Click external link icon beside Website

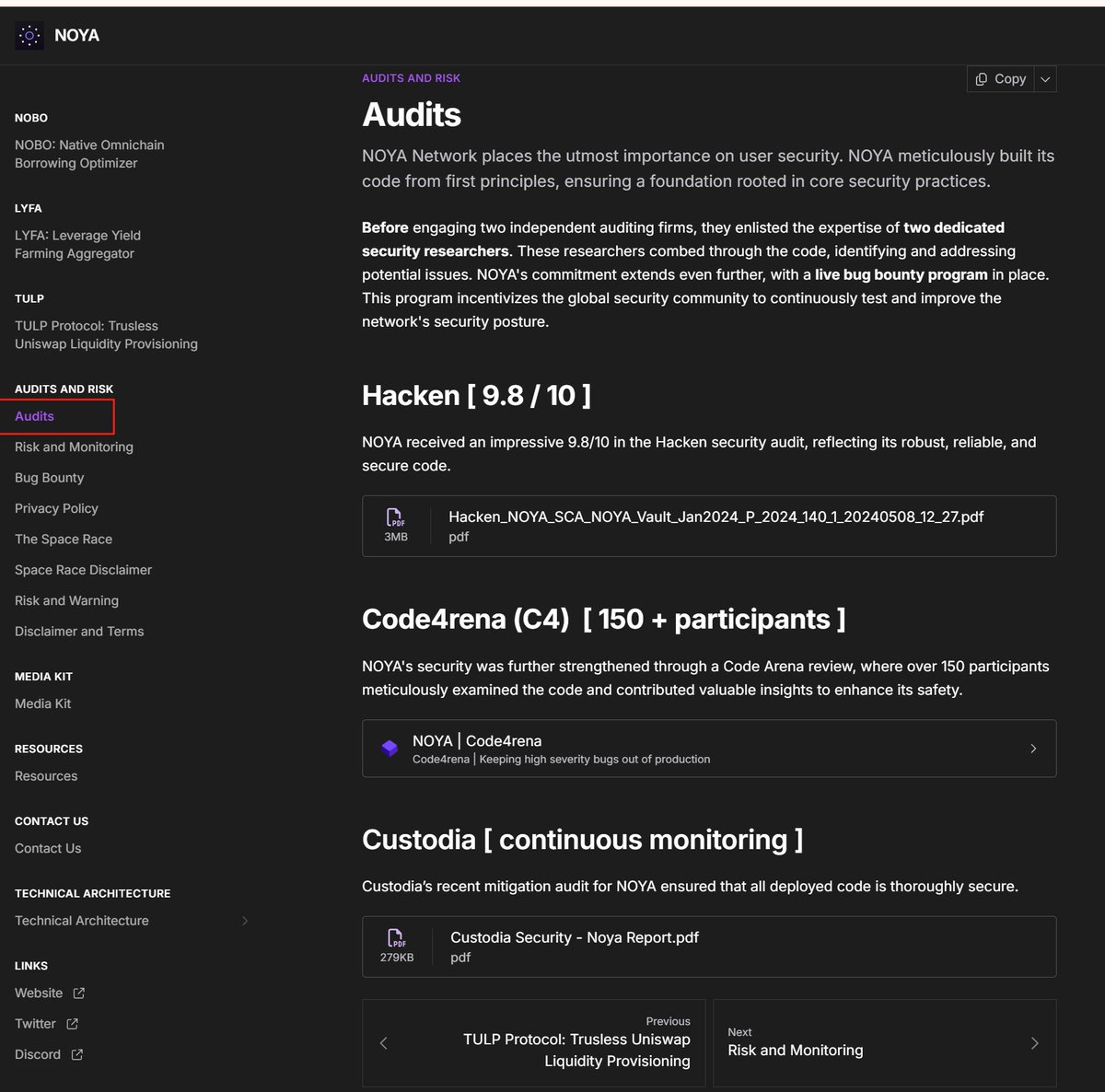(79, 993)
